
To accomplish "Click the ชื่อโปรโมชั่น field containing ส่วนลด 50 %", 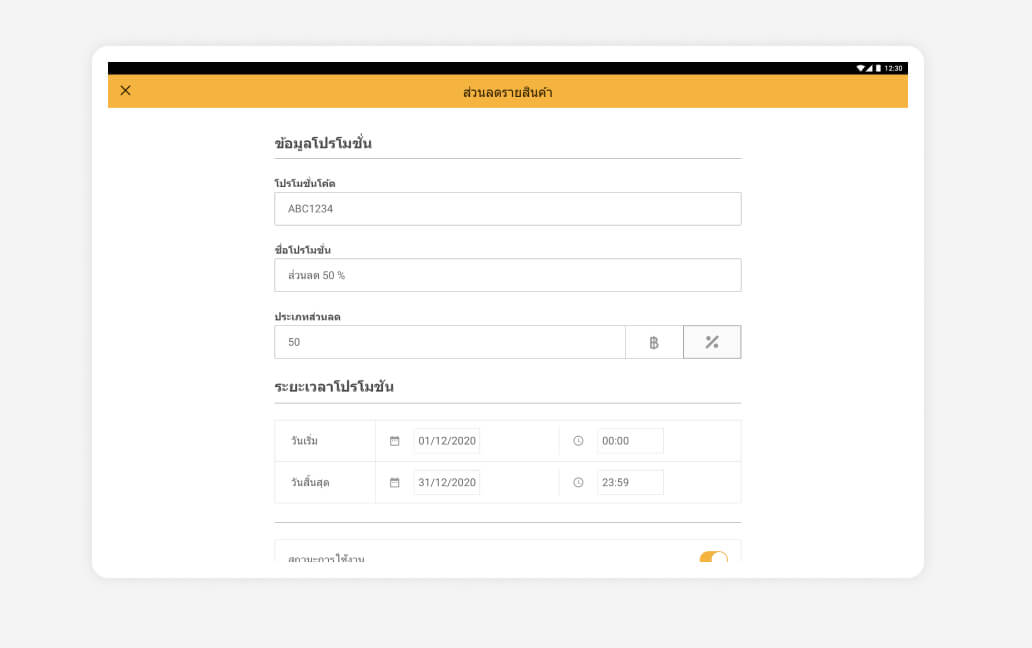I will point(507,275).
